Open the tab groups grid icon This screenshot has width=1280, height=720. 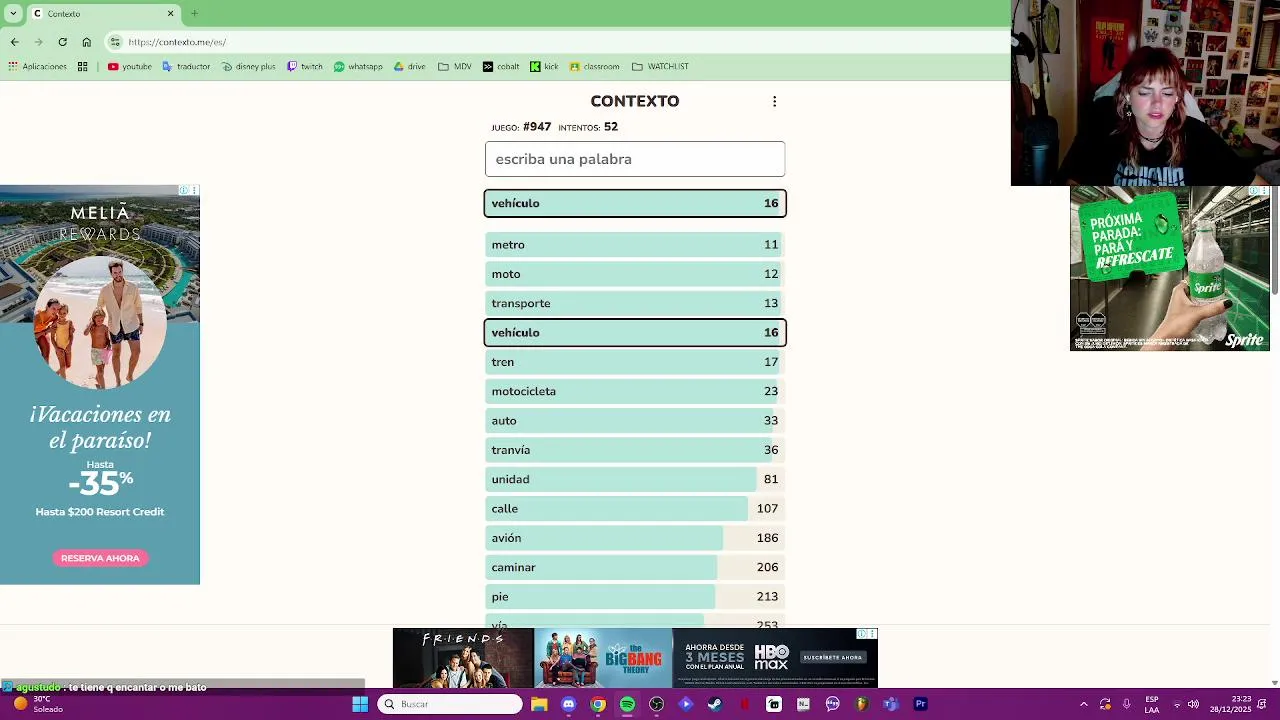pos(83,67)
